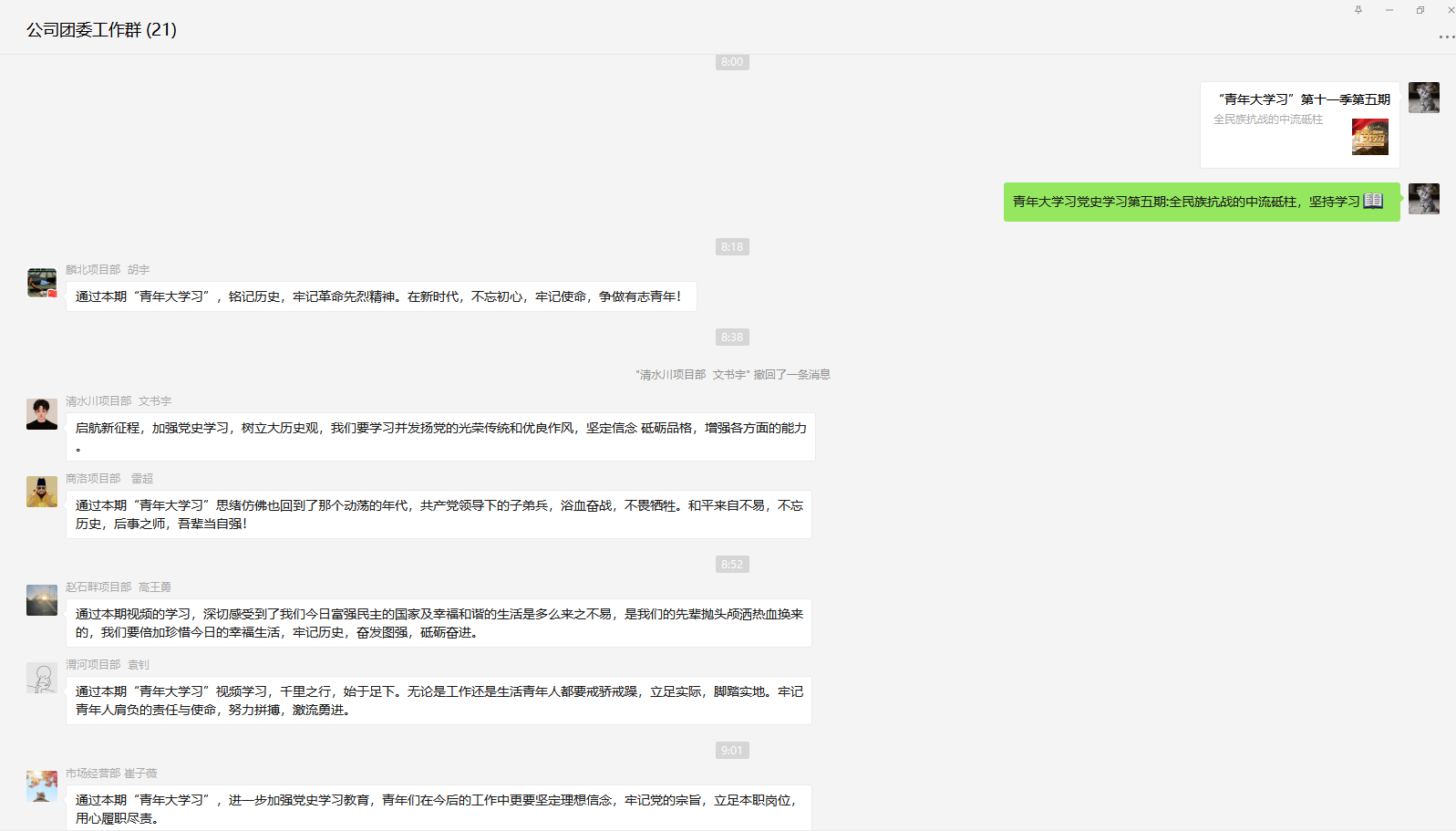Open the three-dot chat info menu
1456x831 pixels.
1446,37
